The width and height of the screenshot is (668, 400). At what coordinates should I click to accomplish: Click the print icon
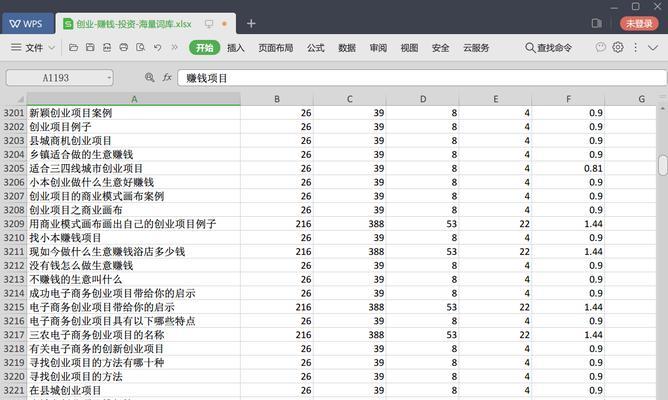coord(124,47)
